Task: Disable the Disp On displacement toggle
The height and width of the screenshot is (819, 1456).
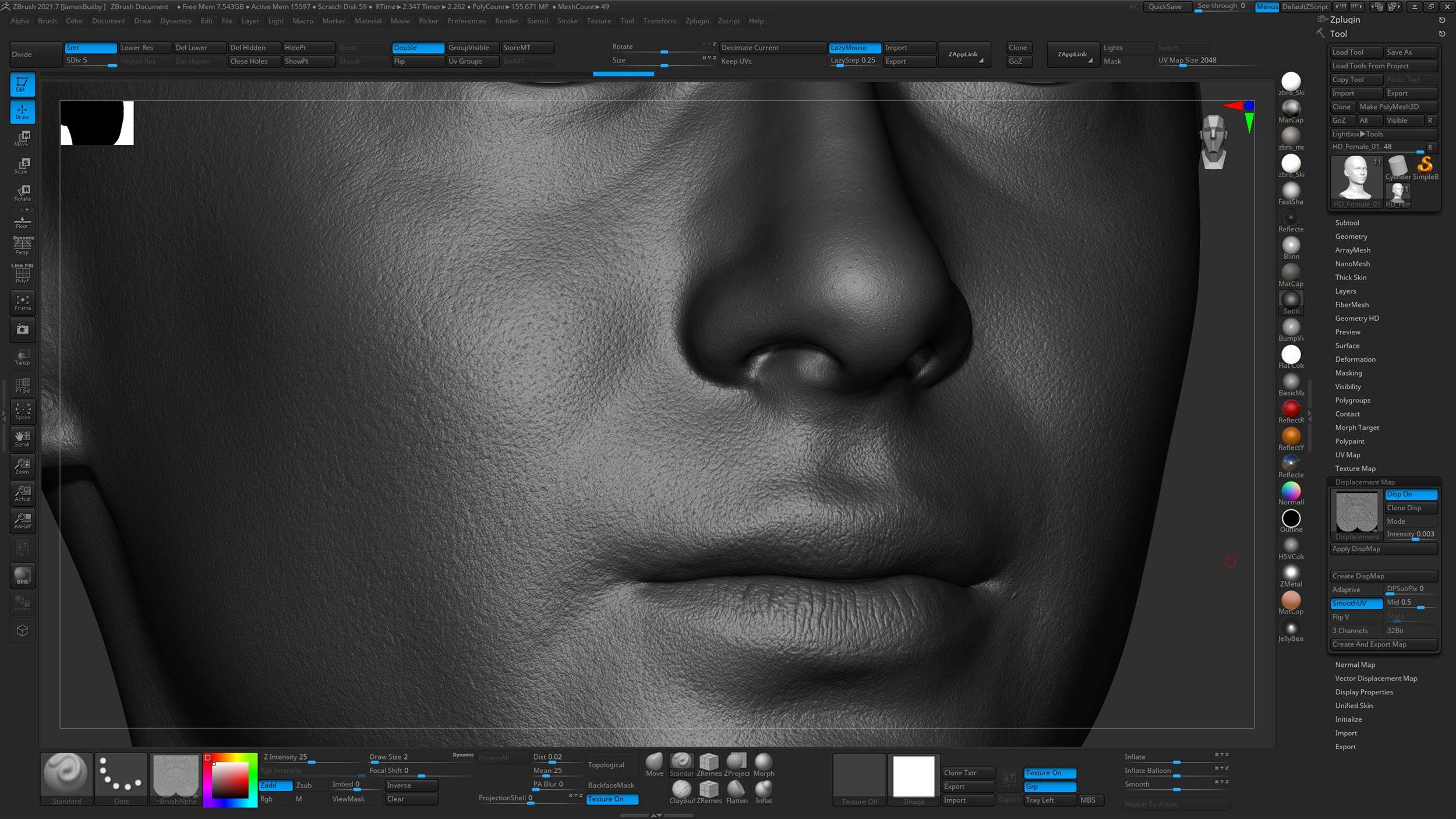Action: (1411, 494)
